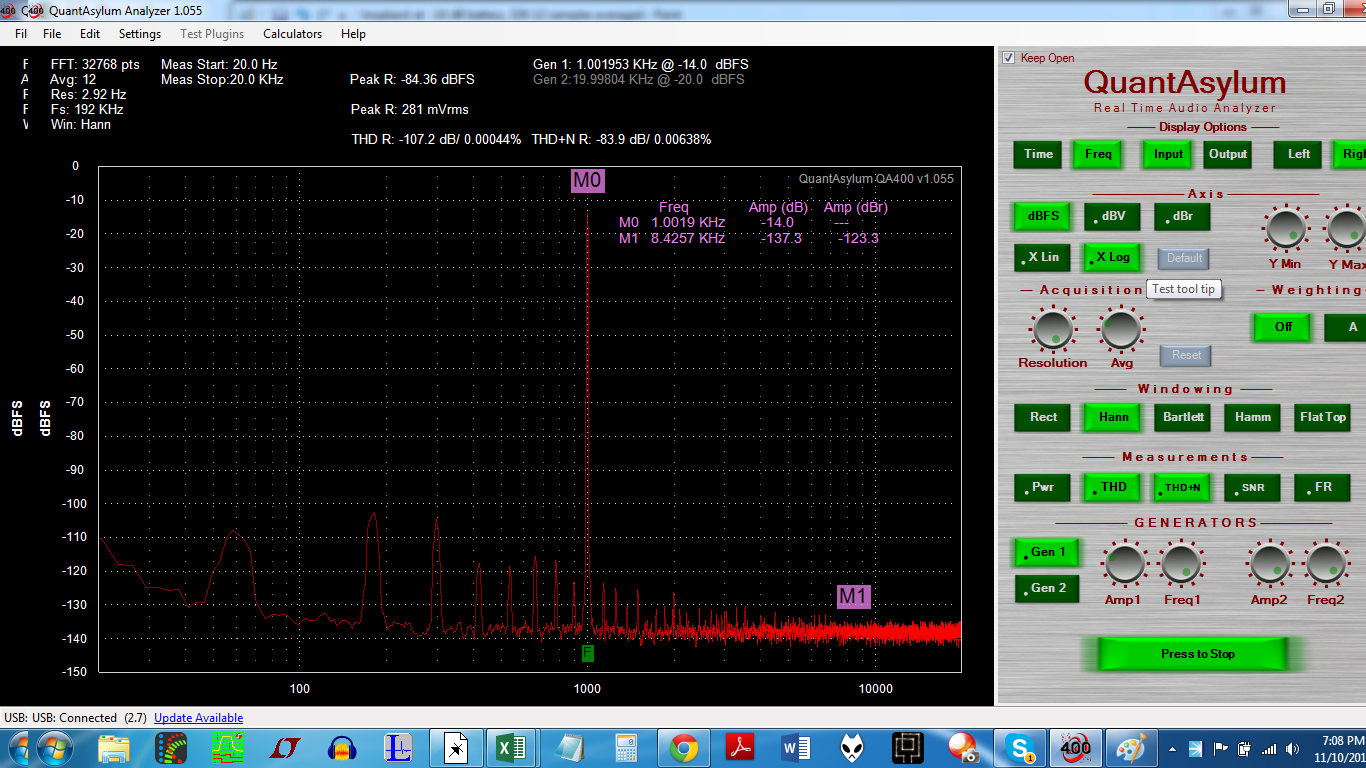The image size is (1366, 768).
Task: Select the dBV axis unit
Action: pos(1112,217)
